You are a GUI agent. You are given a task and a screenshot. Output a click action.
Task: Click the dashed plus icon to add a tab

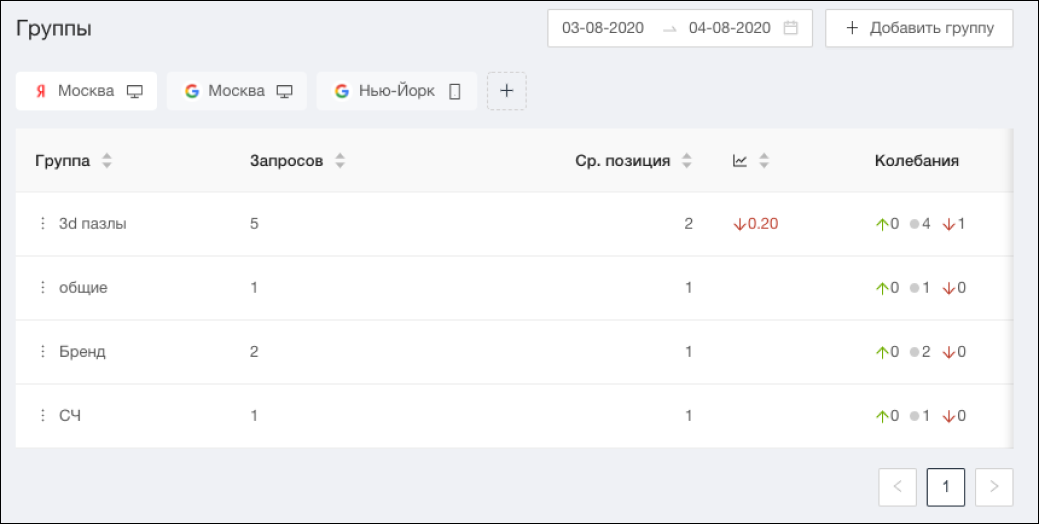[x=506, y=91]
